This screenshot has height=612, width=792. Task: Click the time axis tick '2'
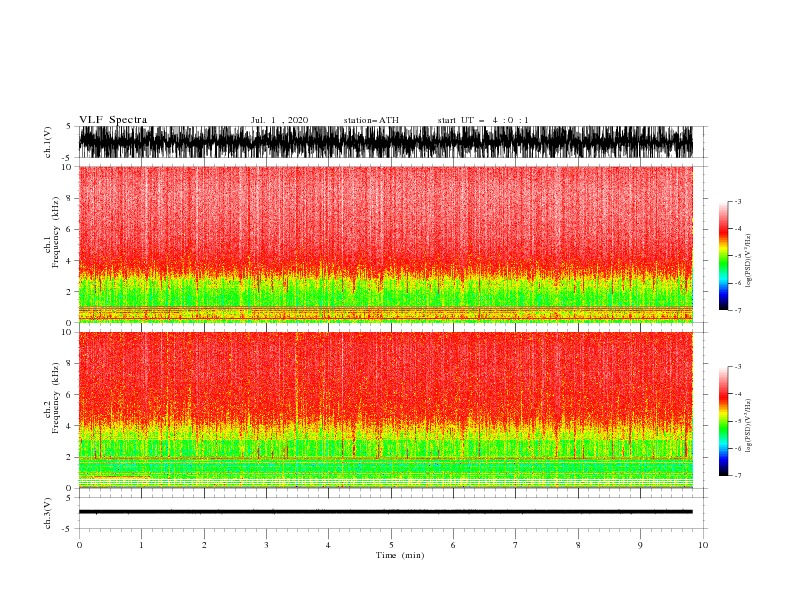(x=204, y=545)
